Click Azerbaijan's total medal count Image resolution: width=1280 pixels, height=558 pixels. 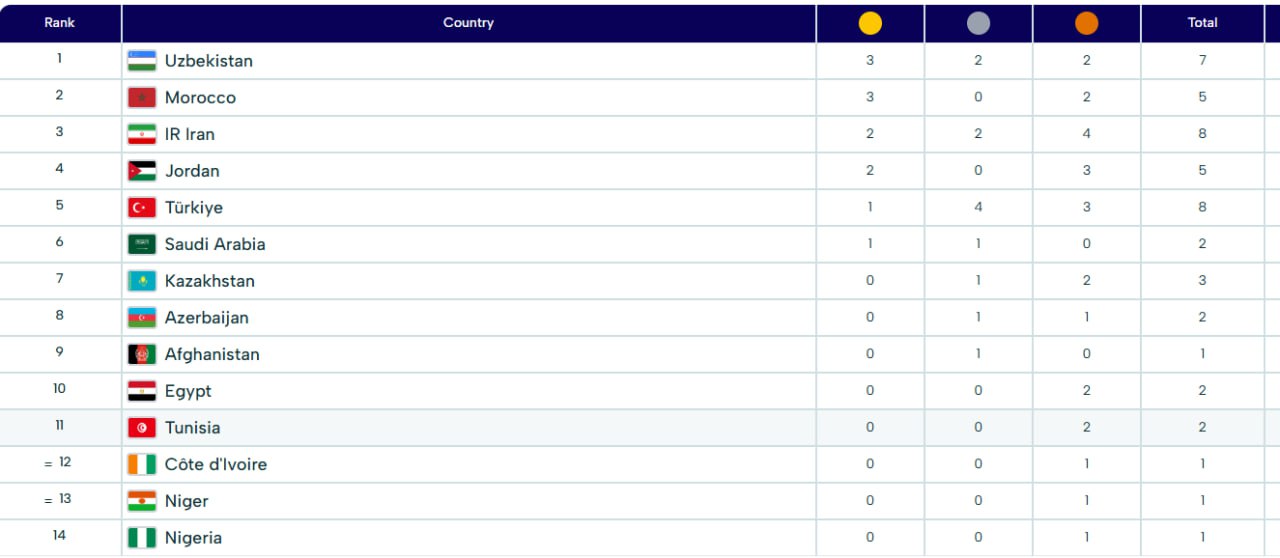point(1202,317)
